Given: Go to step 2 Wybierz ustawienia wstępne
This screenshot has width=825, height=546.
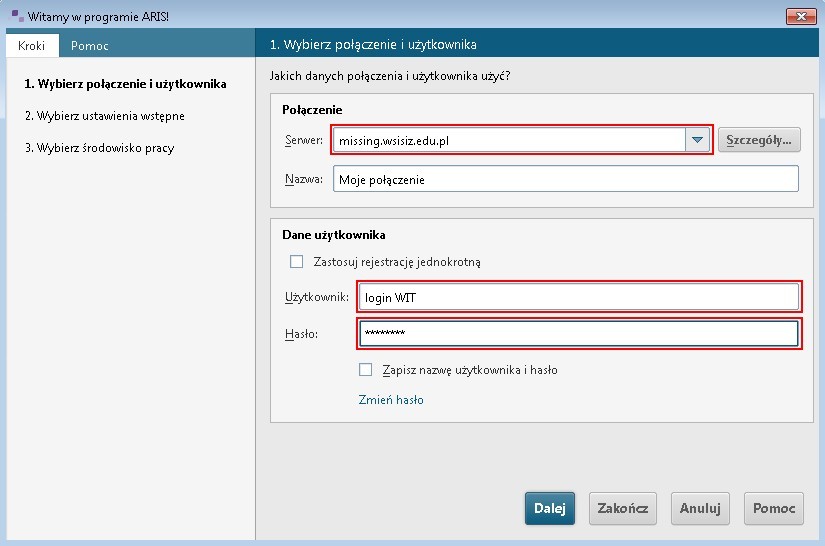Looking at the screenshot, I should 105,116.
